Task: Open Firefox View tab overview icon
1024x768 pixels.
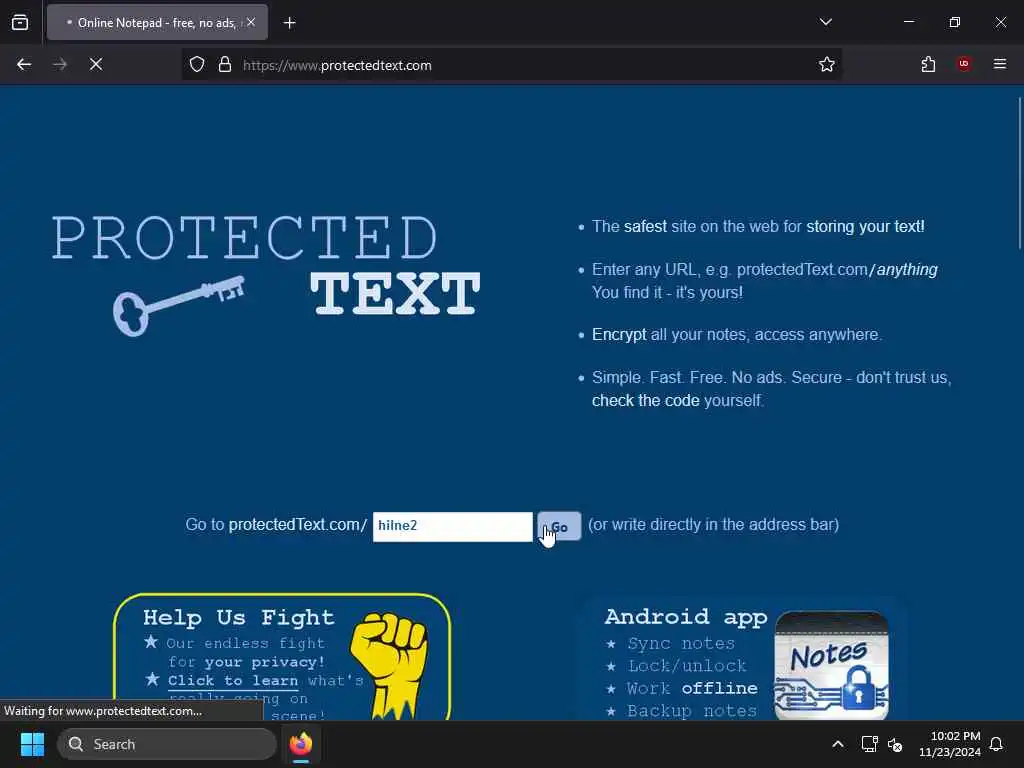Action: click(20, 22)
